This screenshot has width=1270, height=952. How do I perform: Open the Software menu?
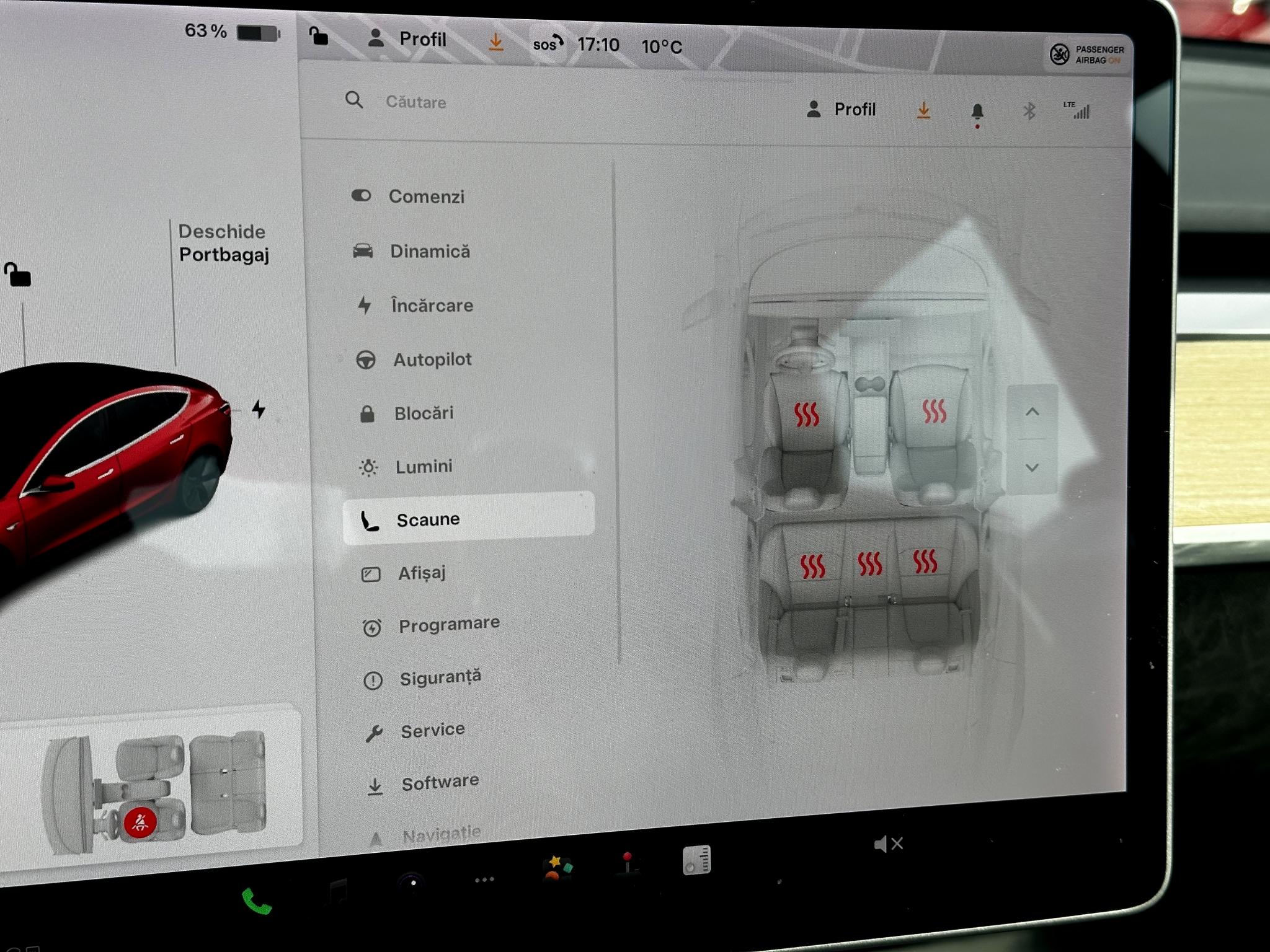pyautogui.click(x=423, y=784)
